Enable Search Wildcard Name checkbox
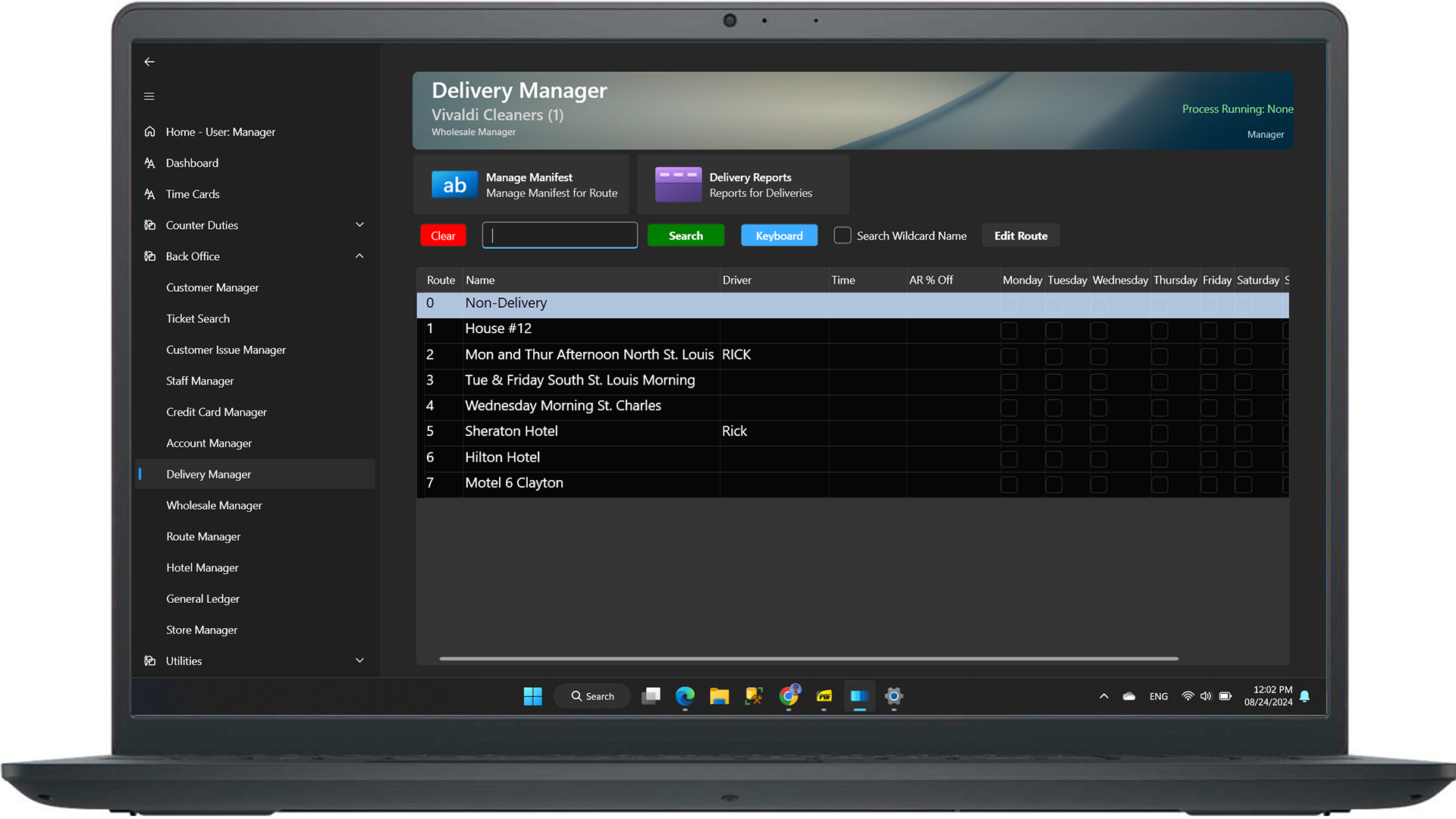Screen dimensions: 1456x819 tap(843, 235)
